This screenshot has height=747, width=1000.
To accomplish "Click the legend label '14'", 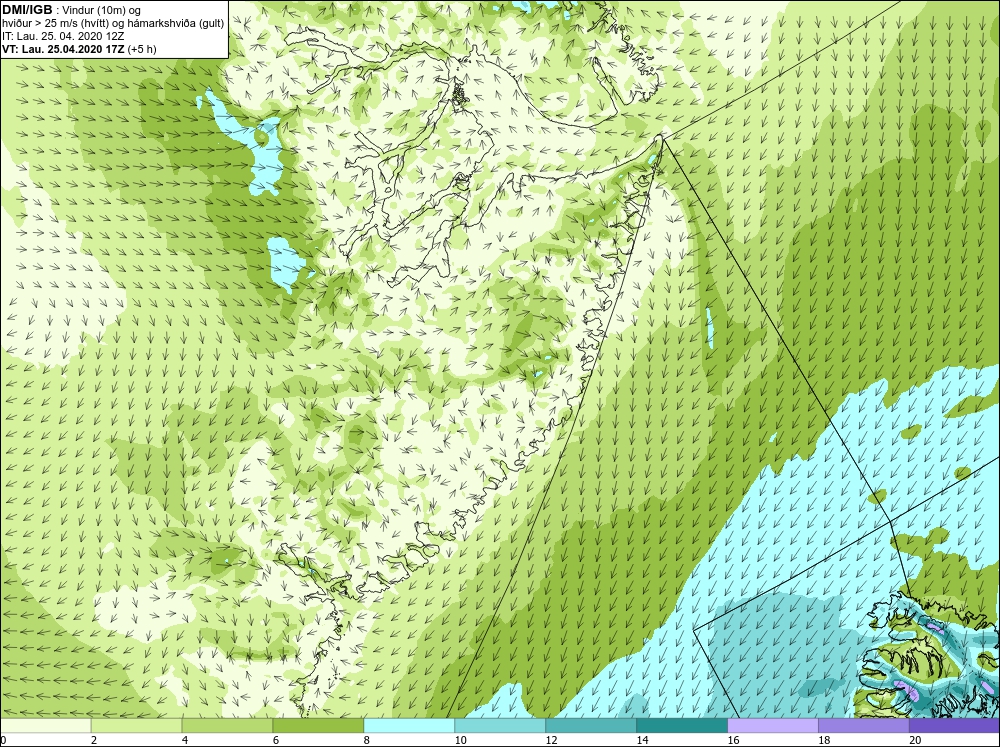I will click(642, 740).
